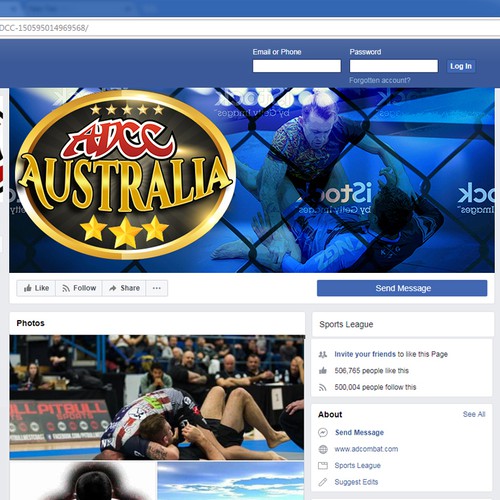Click the Sports League category header

[x=346, y=324]
